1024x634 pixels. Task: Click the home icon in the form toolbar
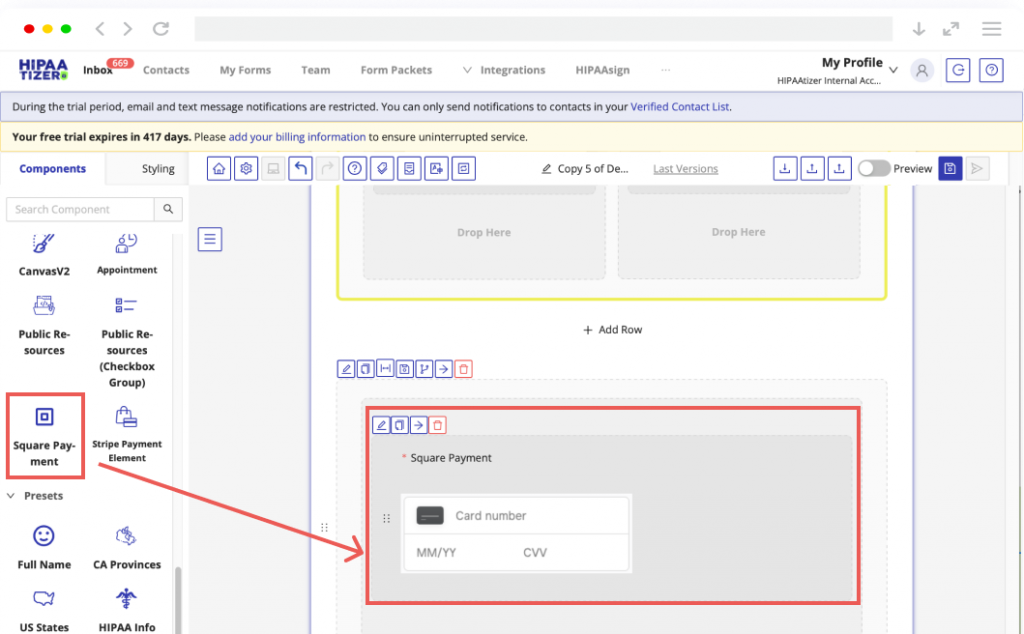click(219, 168)
